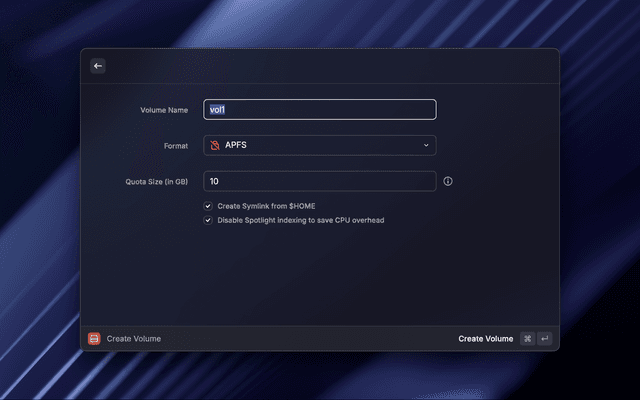
Task: Click the info icon beside Quota Size
Action: point(448,182)
